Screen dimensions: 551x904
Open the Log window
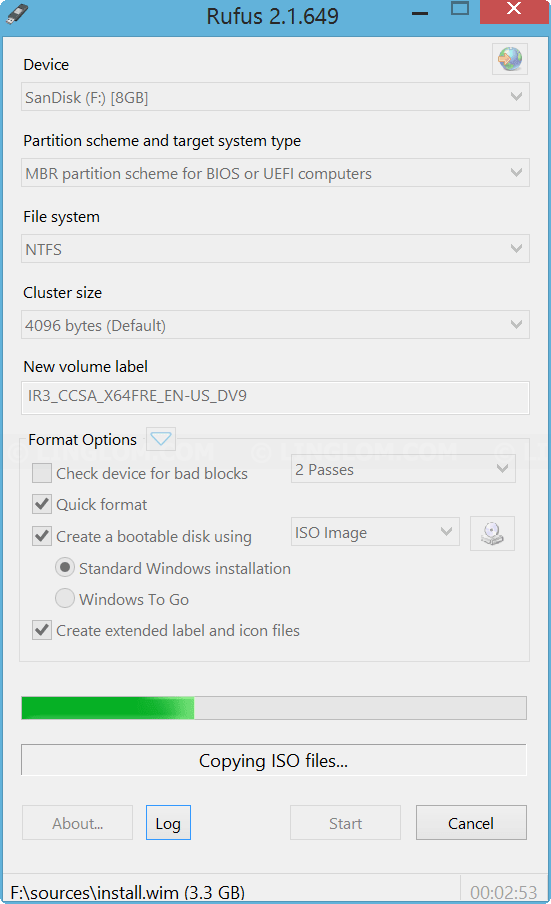click(168, 823)
